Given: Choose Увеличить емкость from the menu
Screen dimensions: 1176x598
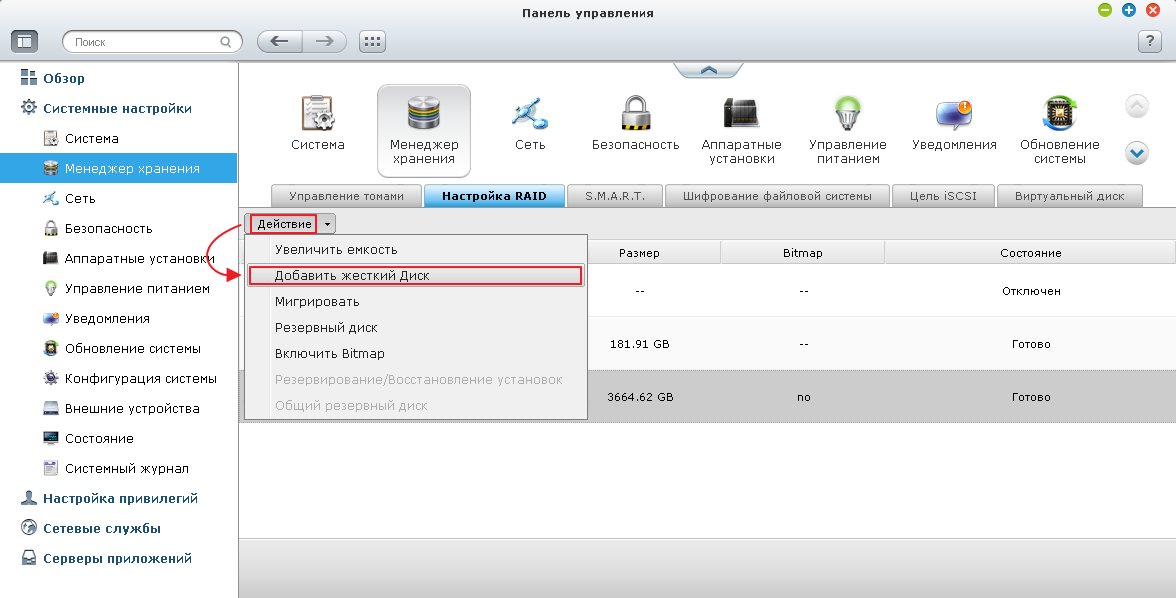Looking at the screenshot, I should 416,250.
